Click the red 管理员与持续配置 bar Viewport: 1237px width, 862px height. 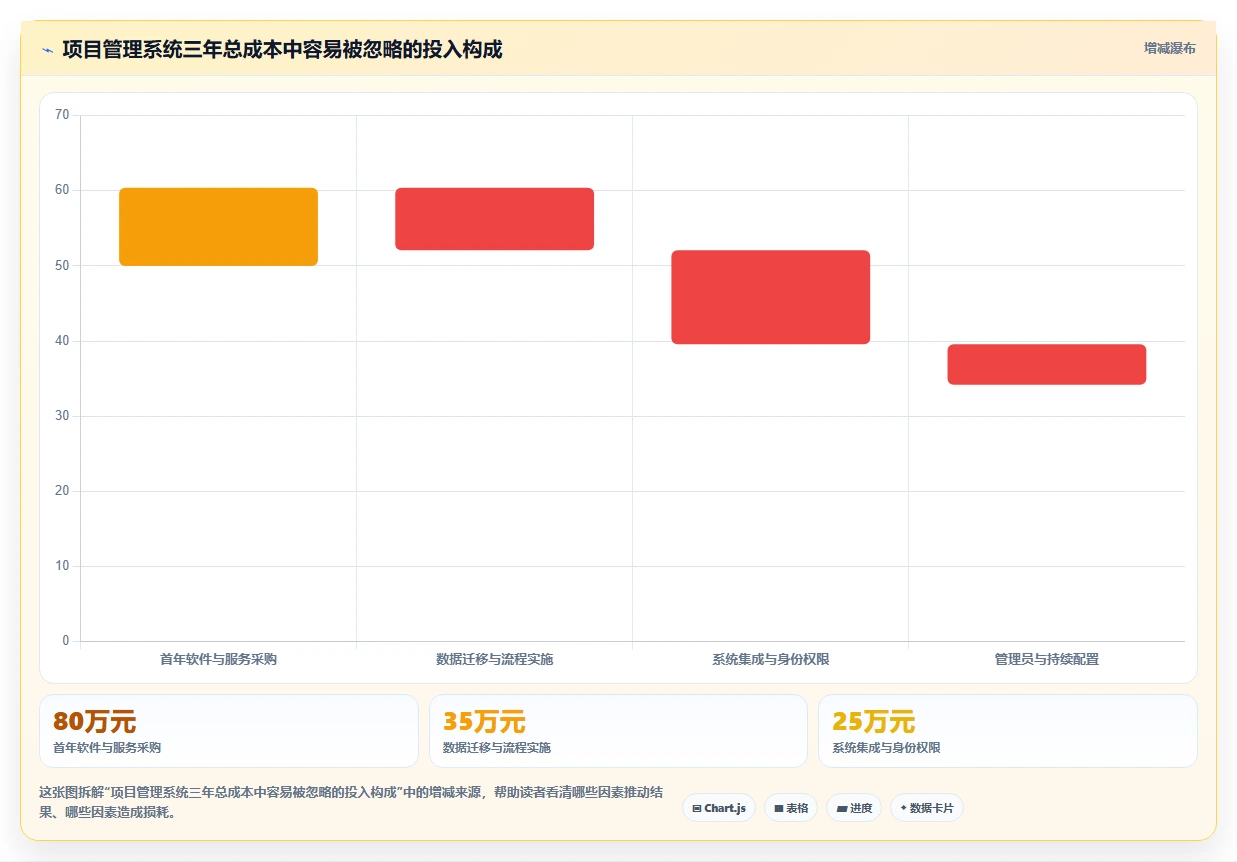tap(1046, 364)
